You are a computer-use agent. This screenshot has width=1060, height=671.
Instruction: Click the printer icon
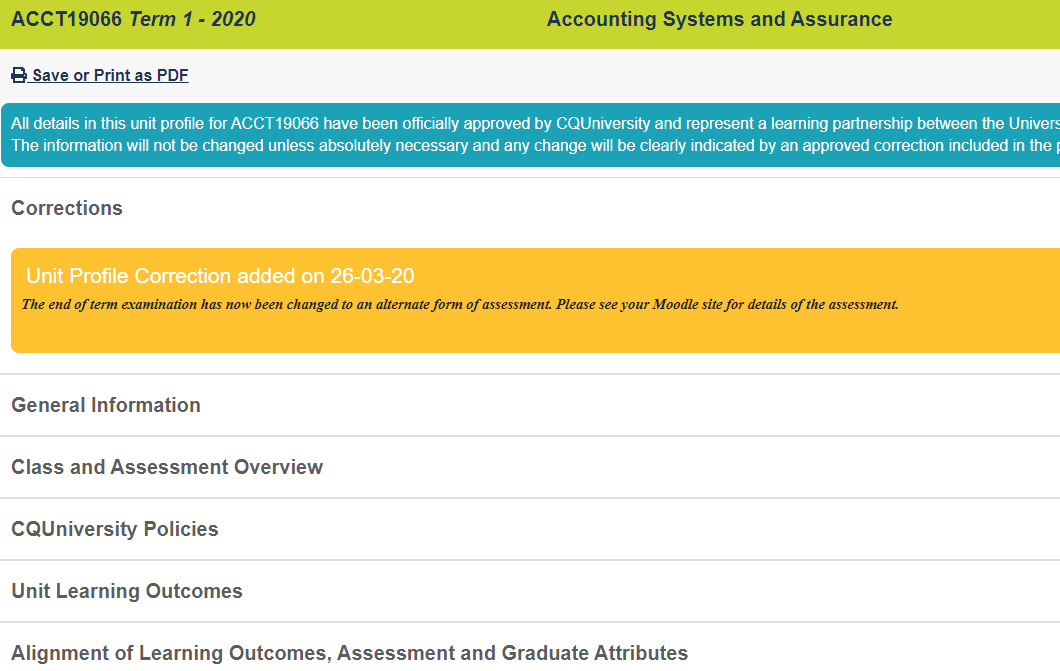[19, 76]
